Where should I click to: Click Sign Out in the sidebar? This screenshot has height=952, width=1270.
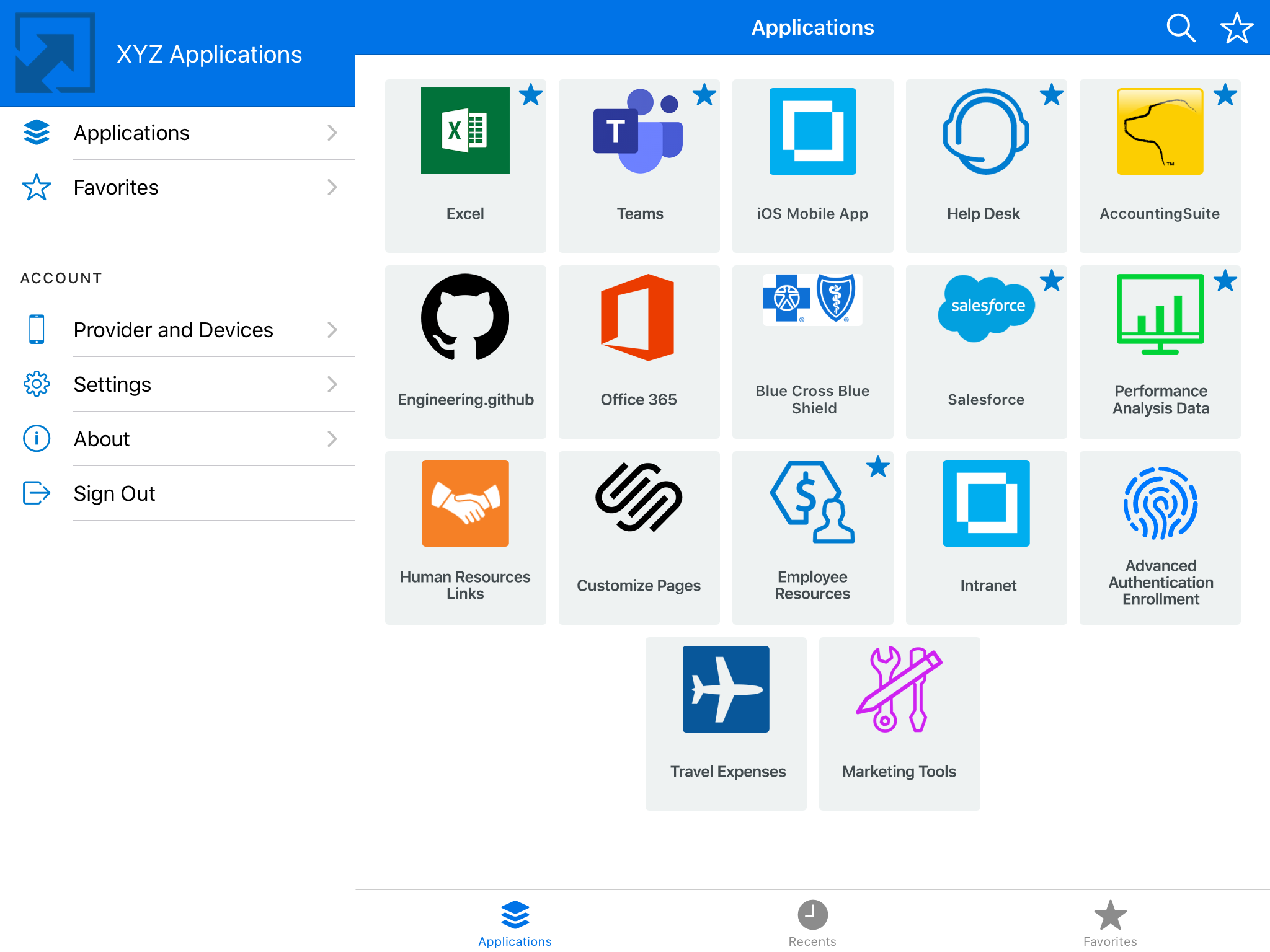[x=114, y=493]
